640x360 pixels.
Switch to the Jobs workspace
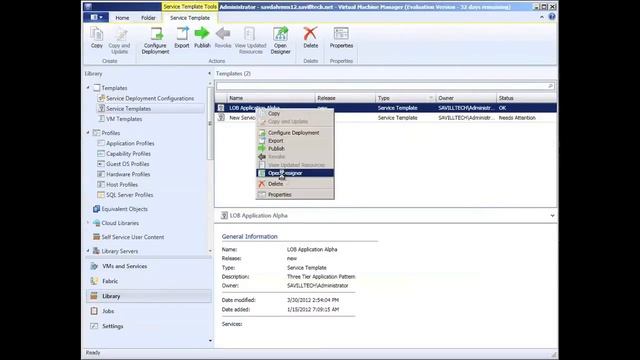coord(149,311)
